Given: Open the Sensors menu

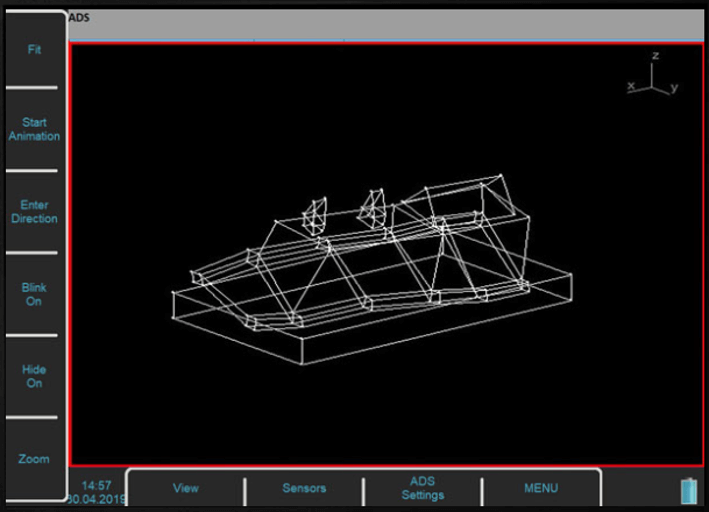Looking at the screenshot, I should click(x=304, y=488).
